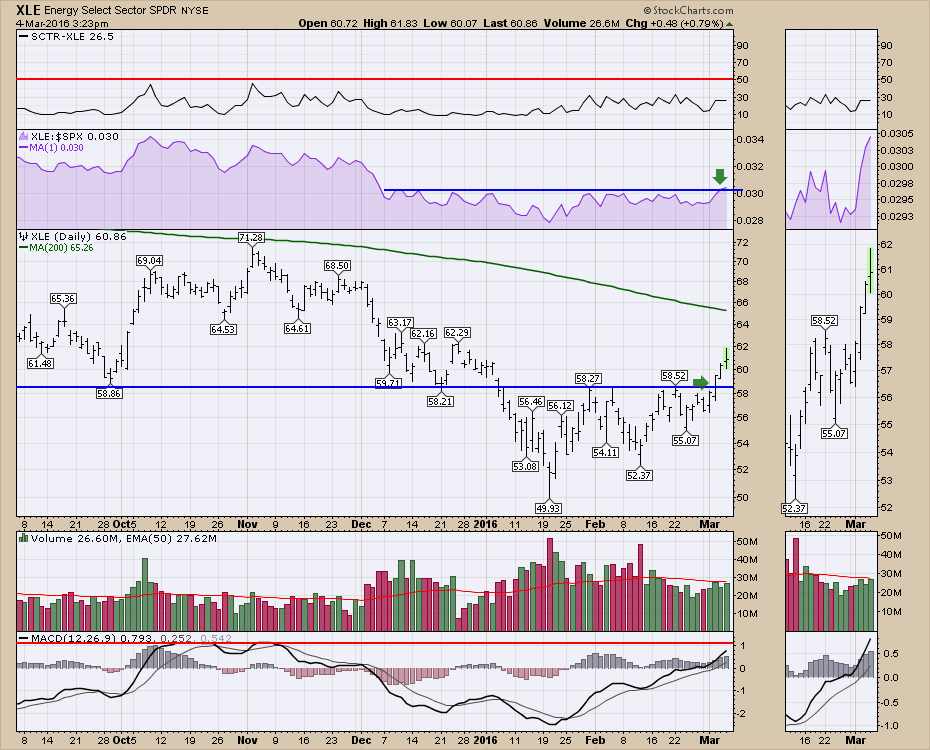Click the High 61.83 value in header
The height and width of the screenshot is (750, 930).
390,23
